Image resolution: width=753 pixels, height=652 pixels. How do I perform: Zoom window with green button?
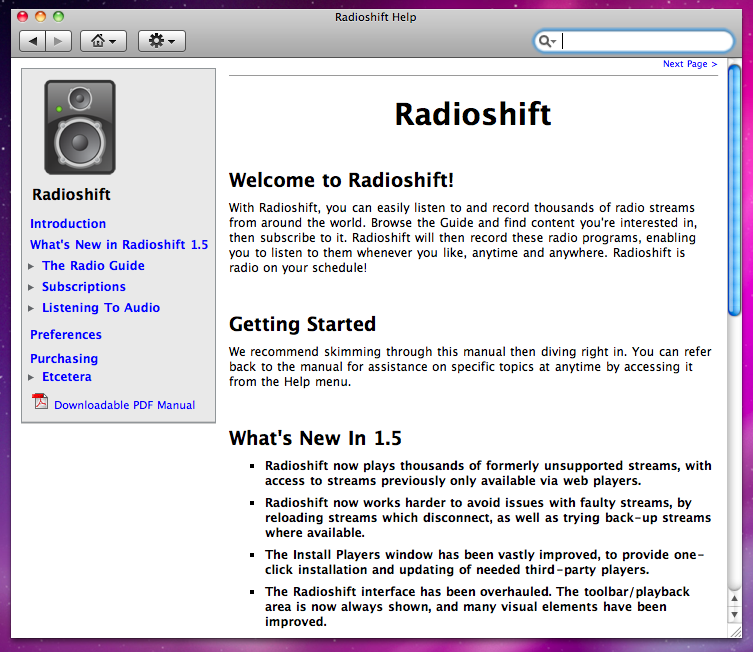(x=59, y=17)
